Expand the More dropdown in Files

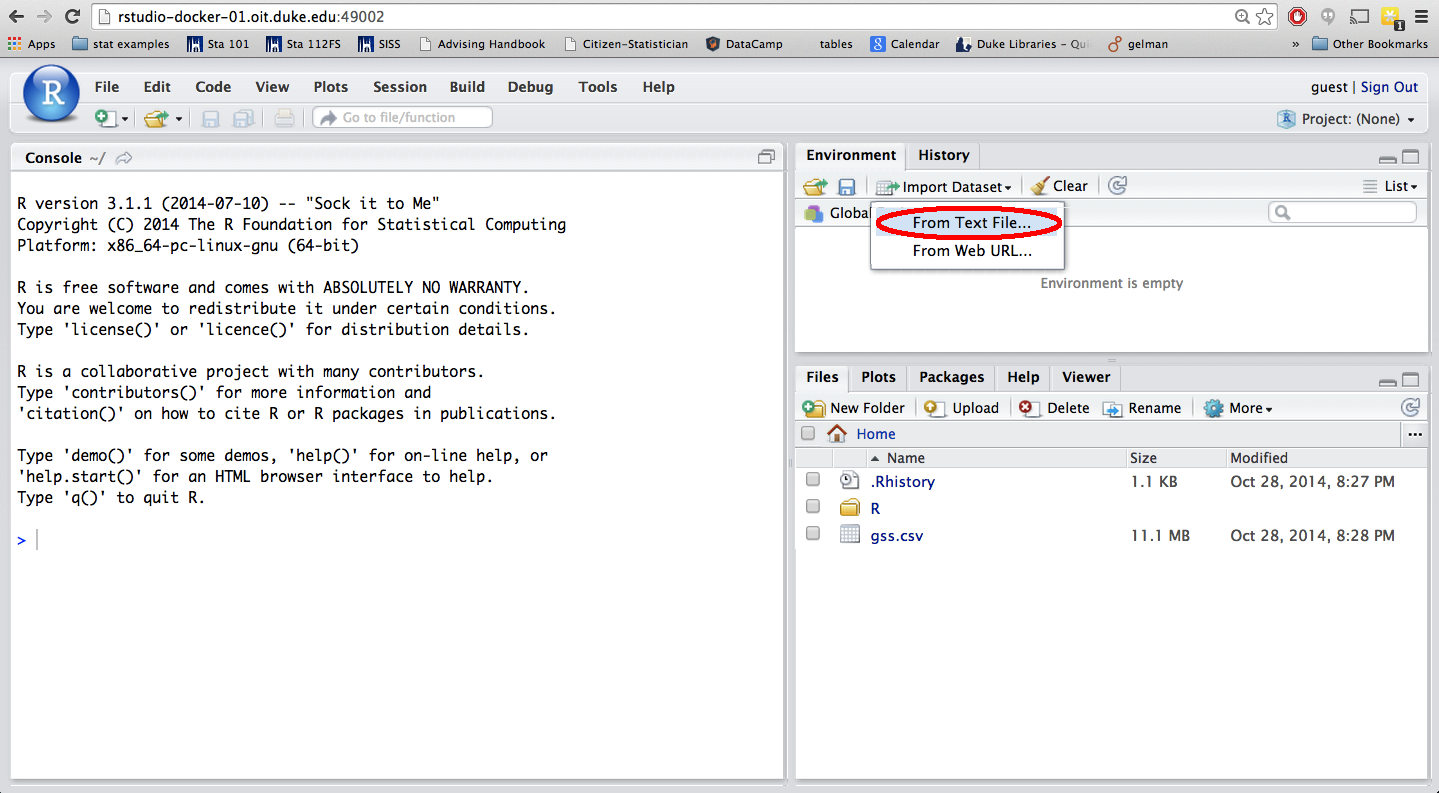(x=1239, y=408)
